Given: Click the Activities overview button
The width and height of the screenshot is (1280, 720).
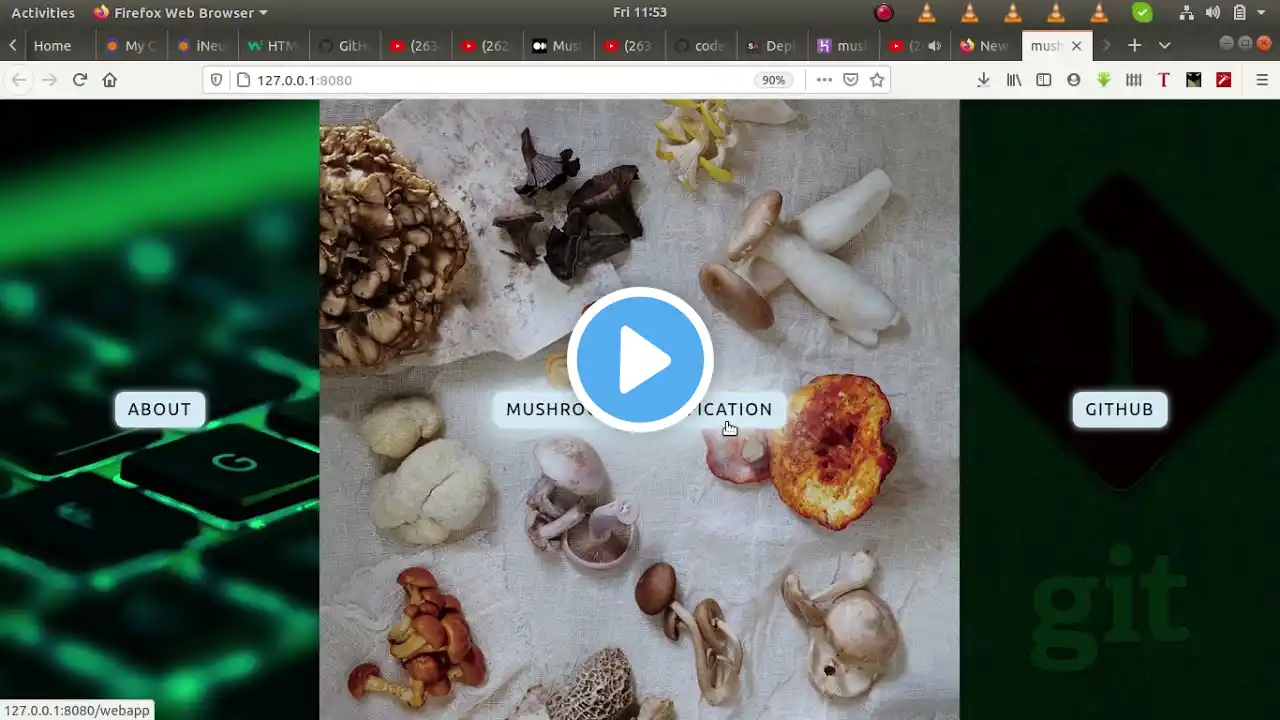Looking at the screenshot, I should (43, 13).
